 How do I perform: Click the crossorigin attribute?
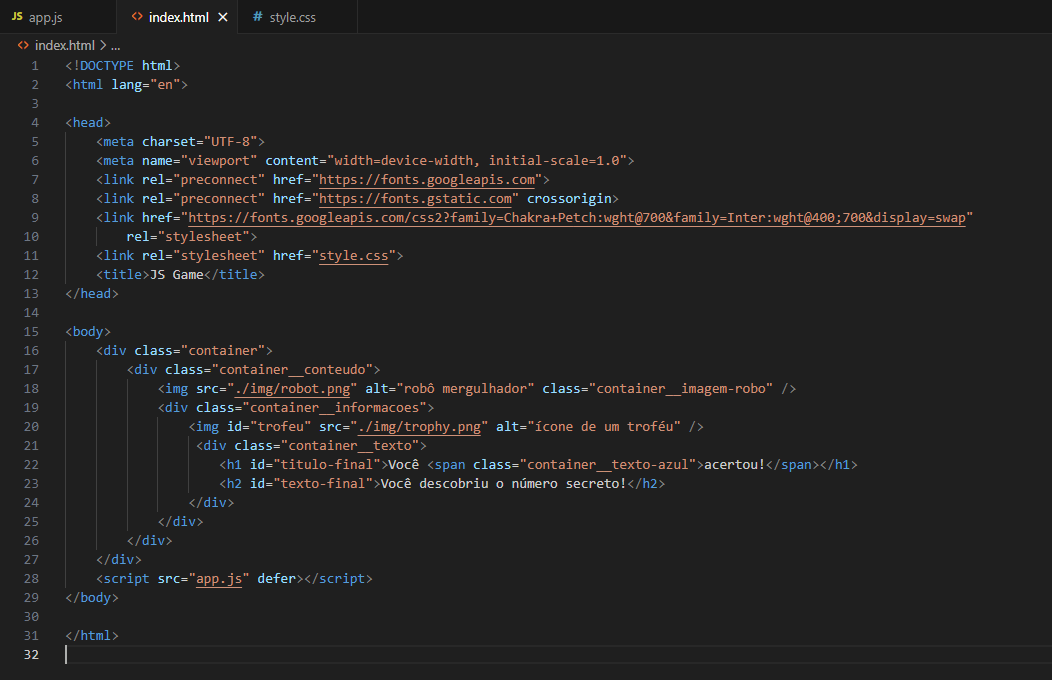coord(569,199)
